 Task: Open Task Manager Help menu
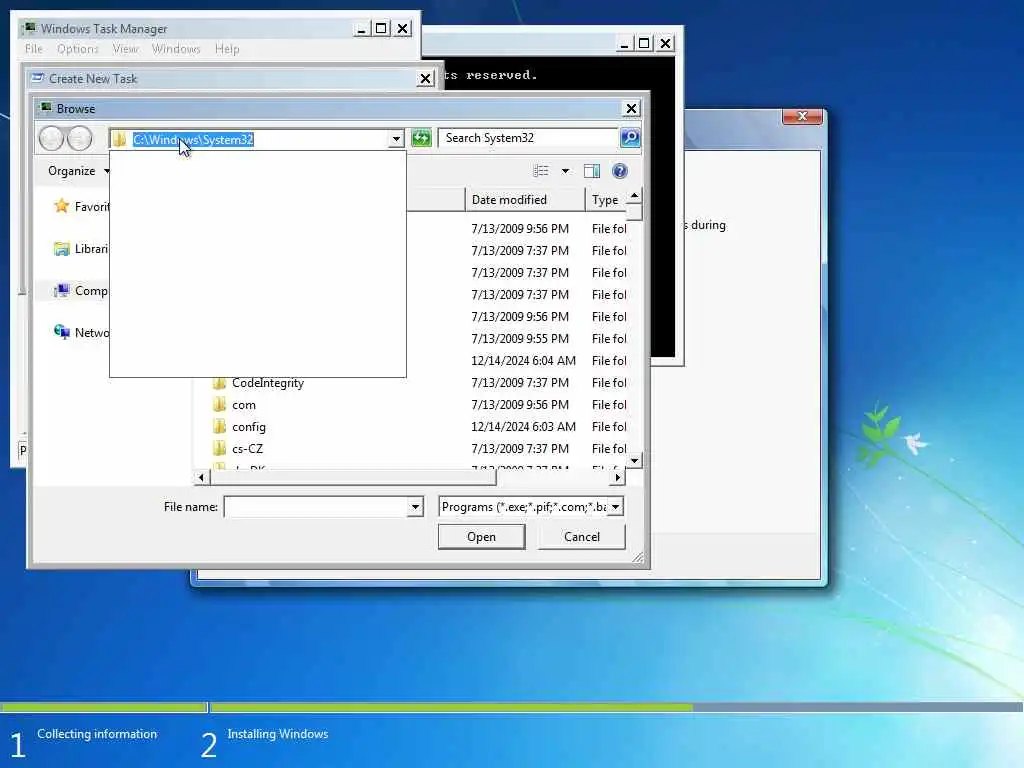(x=227, y=49)
